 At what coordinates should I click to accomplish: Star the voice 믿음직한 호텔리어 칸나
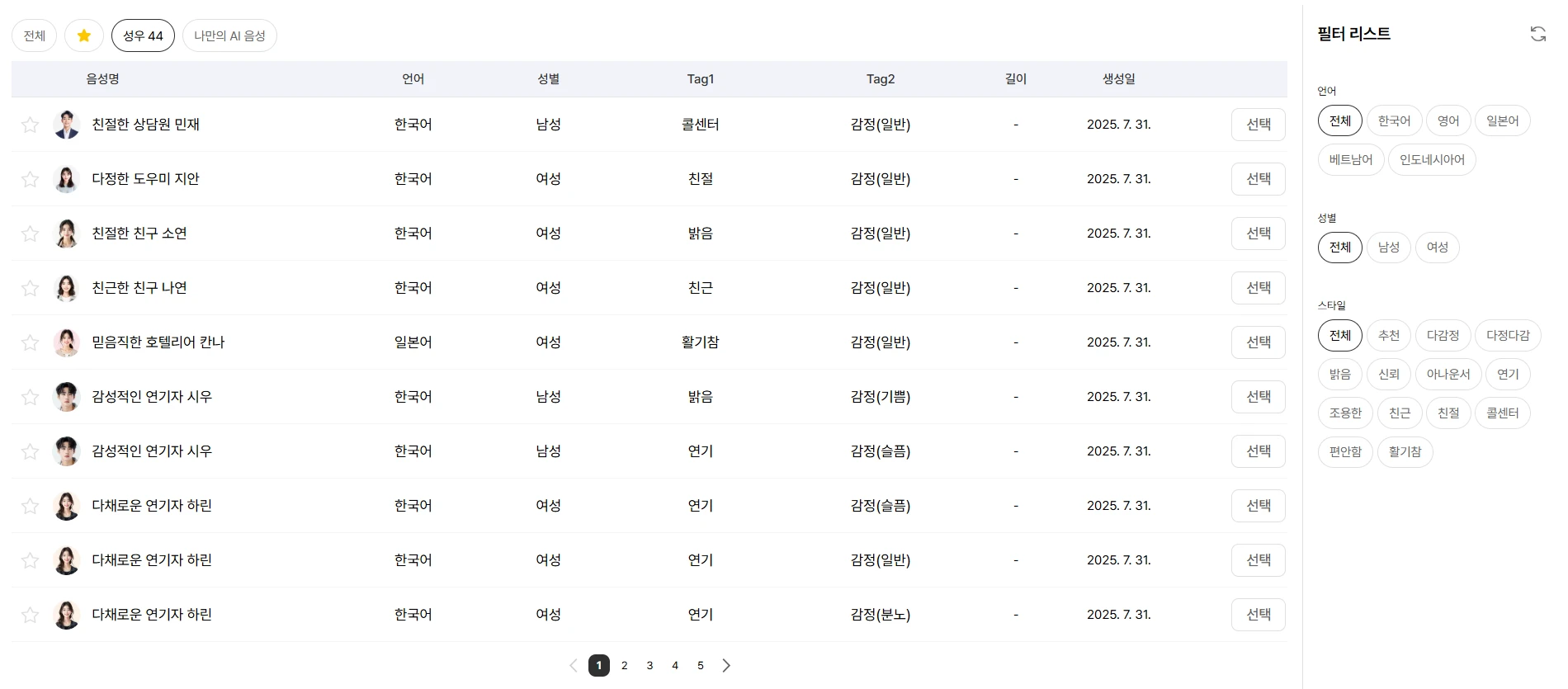point(31,342)
